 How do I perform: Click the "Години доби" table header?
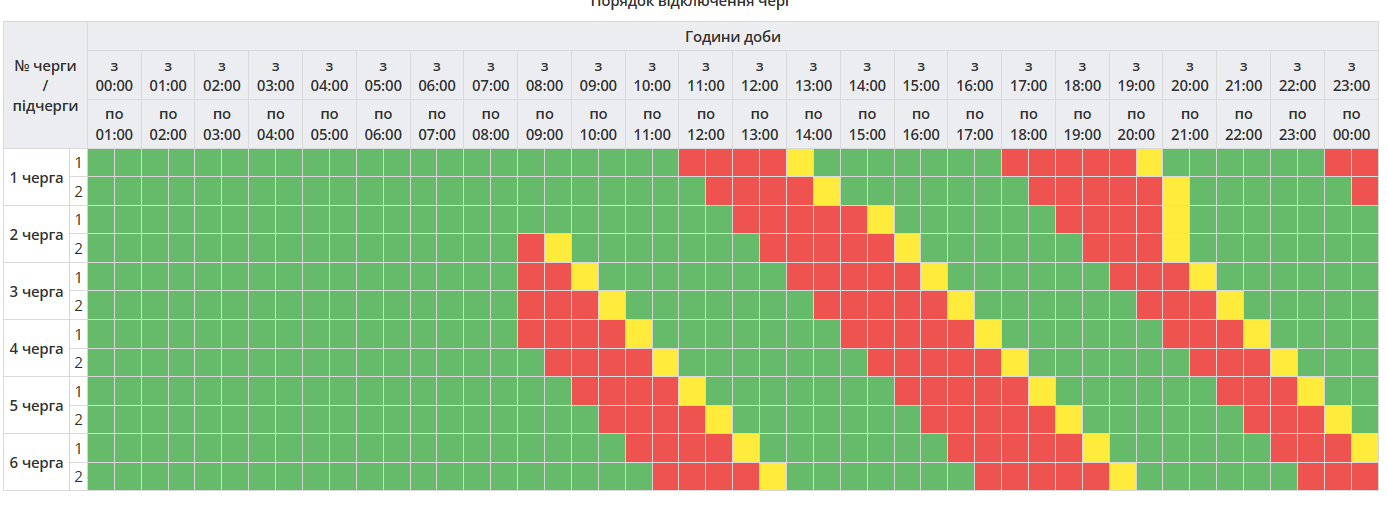point(732,37)
